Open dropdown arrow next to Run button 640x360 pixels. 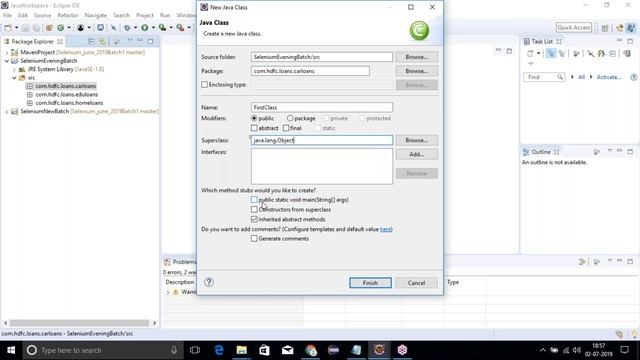tap(153, 28)
